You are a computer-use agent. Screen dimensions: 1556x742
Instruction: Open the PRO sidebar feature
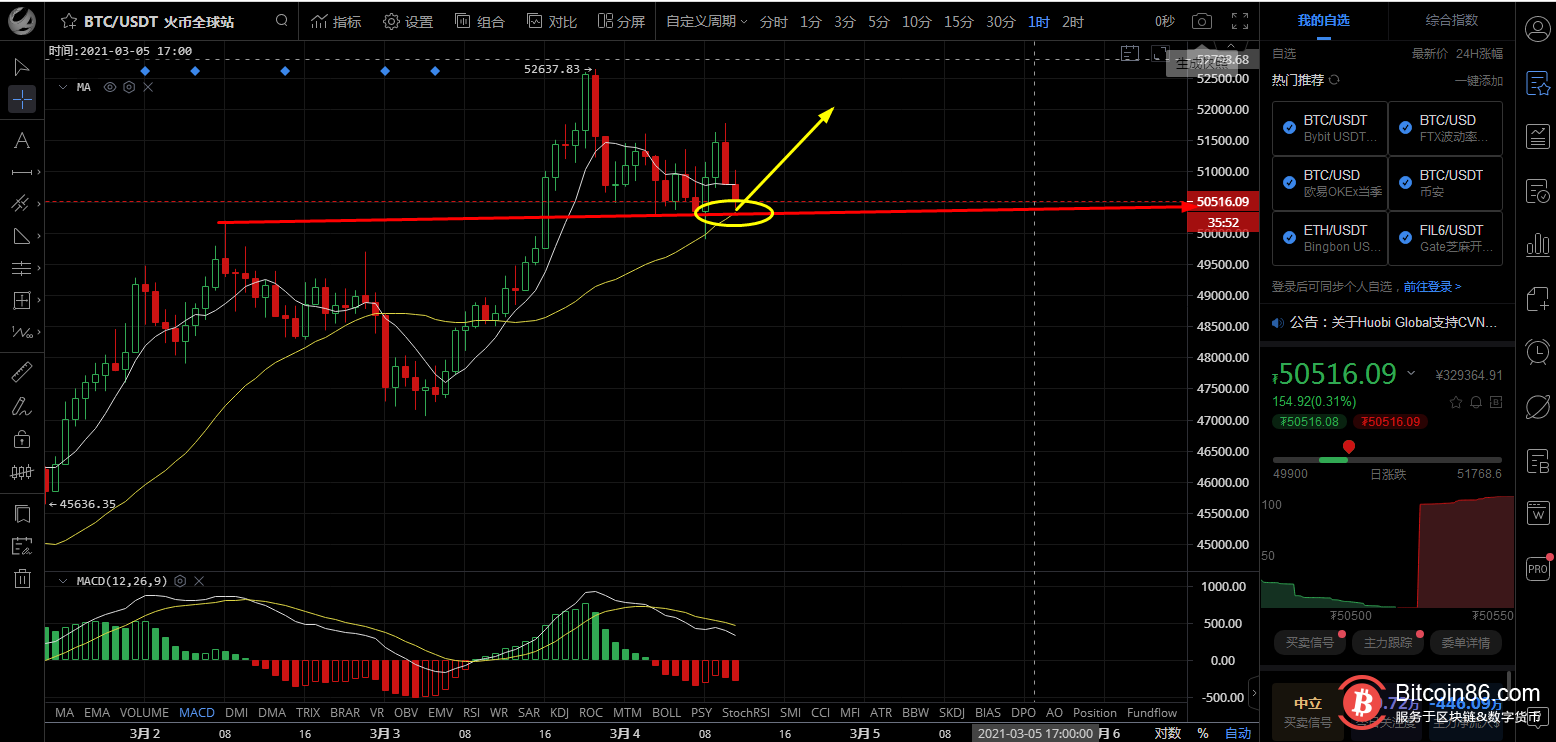pos(1537,569)
